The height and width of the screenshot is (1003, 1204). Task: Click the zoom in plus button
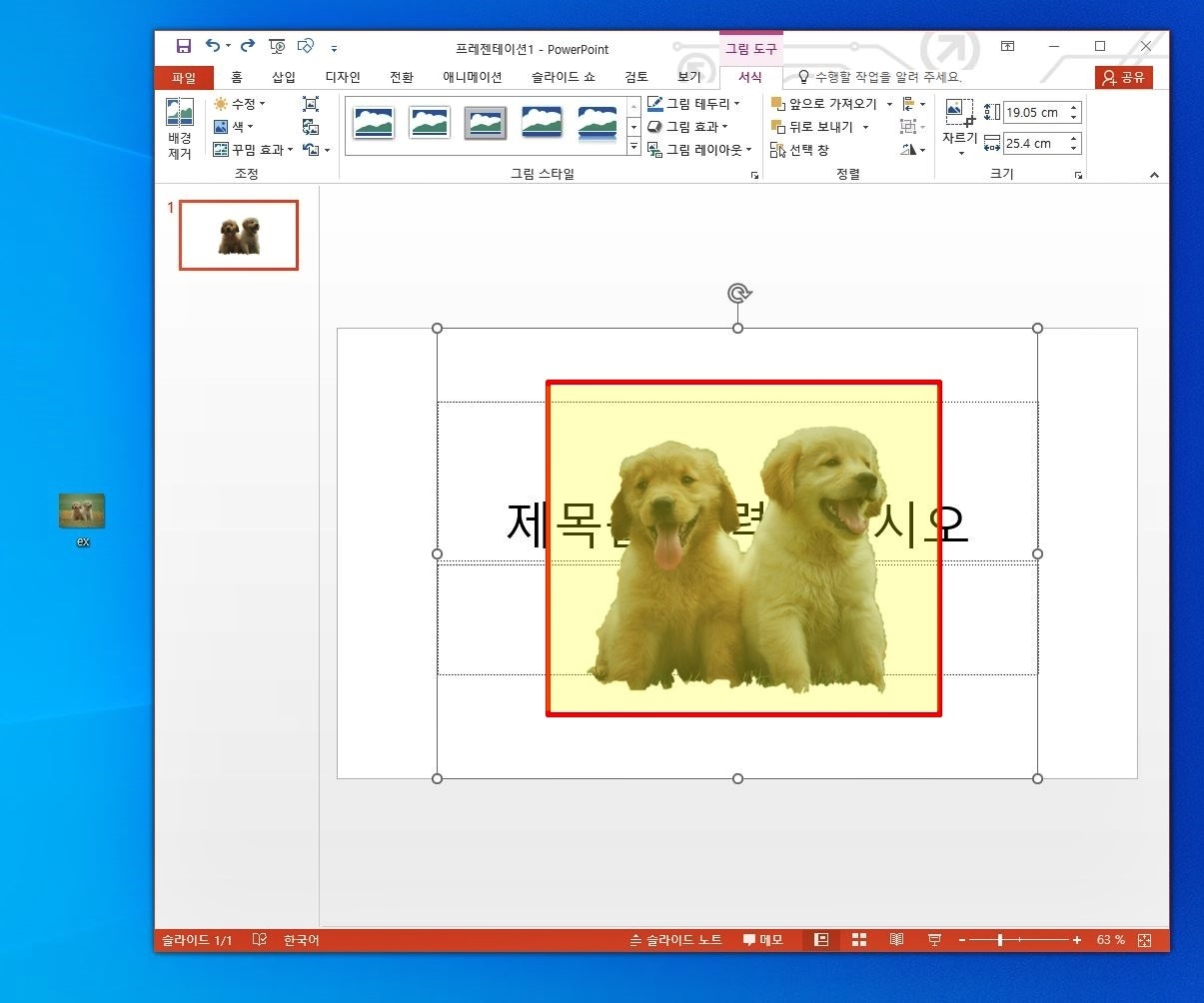coord(1077,940)
